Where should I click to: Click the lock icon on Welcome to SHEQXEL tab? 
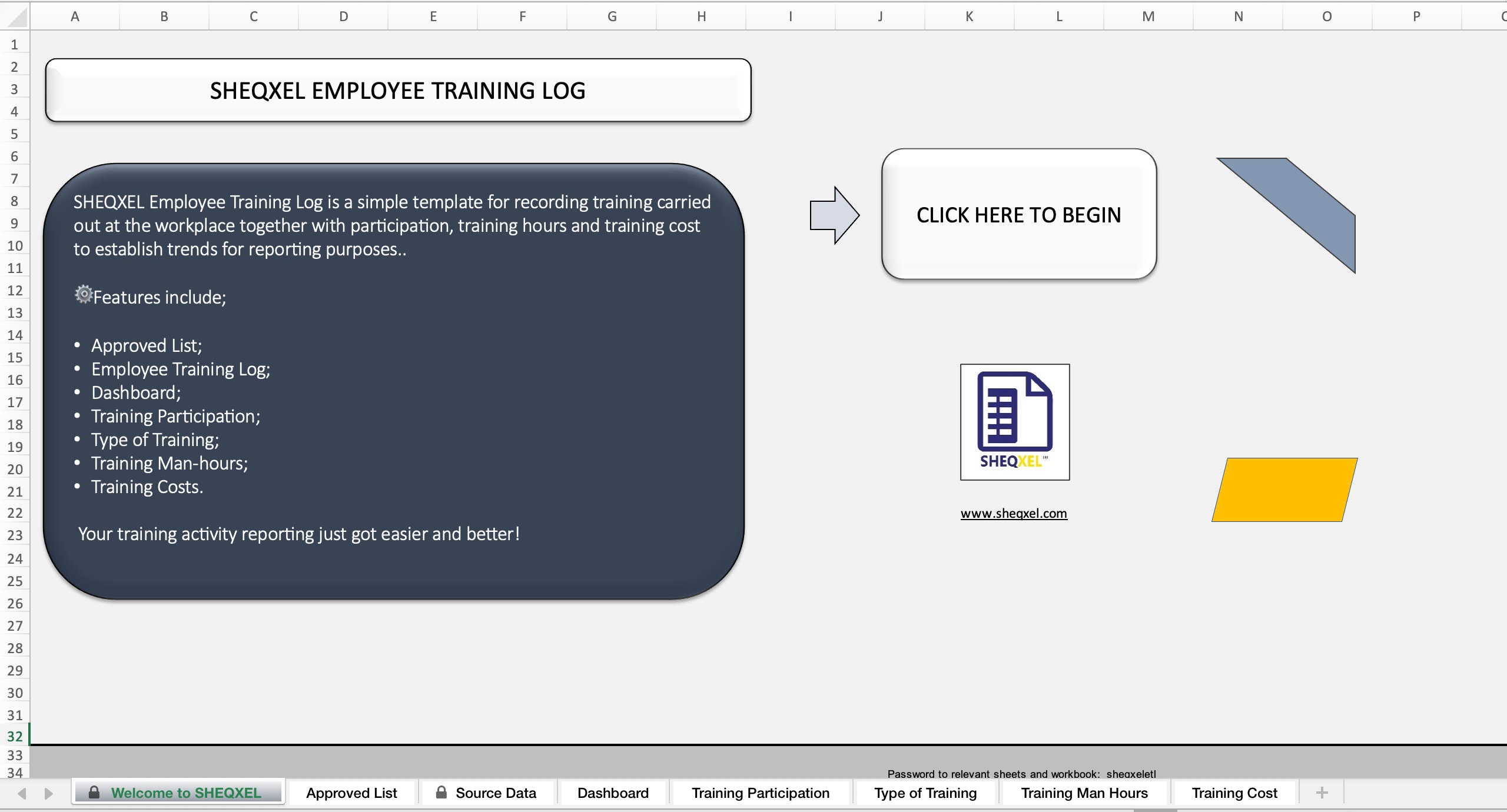tap(94, 793)
